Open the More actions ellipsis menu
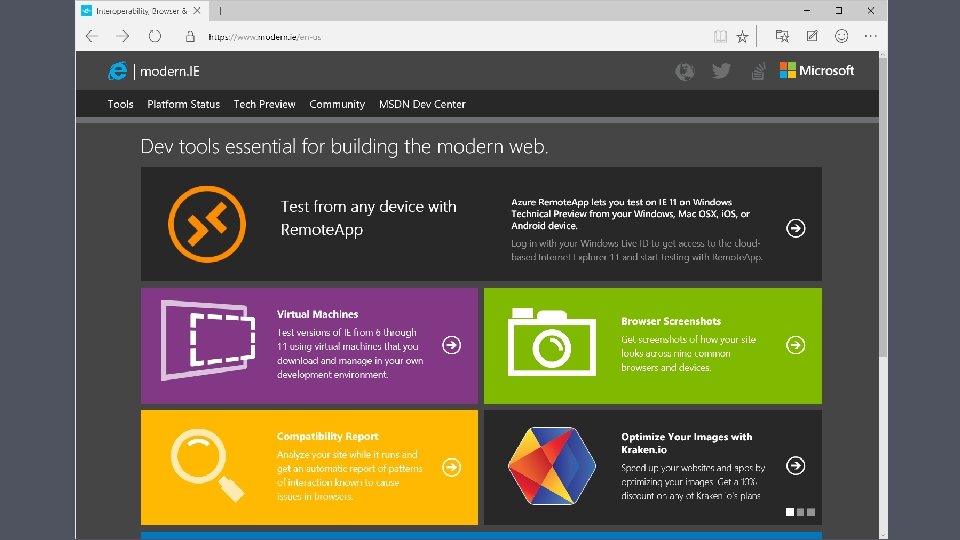 [x=870, y=36]
